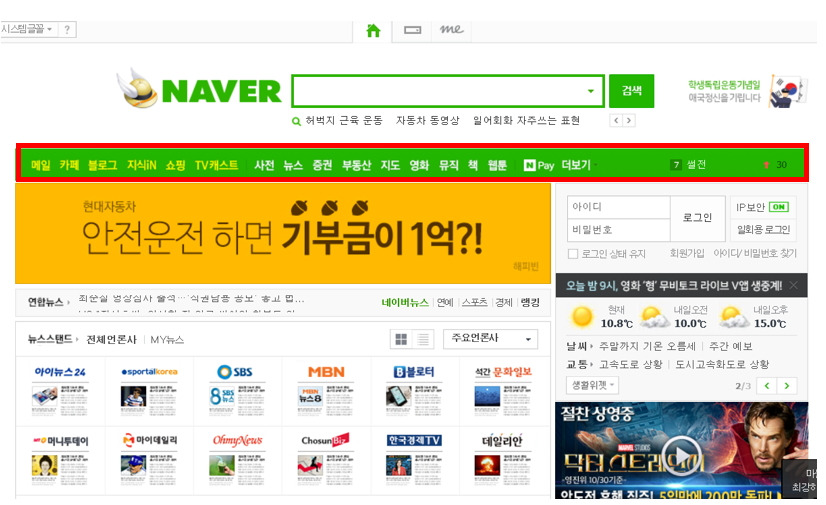Open the ChosunBiz logo
This screenshot has width=826, height=505.
(x=325, y=440)
